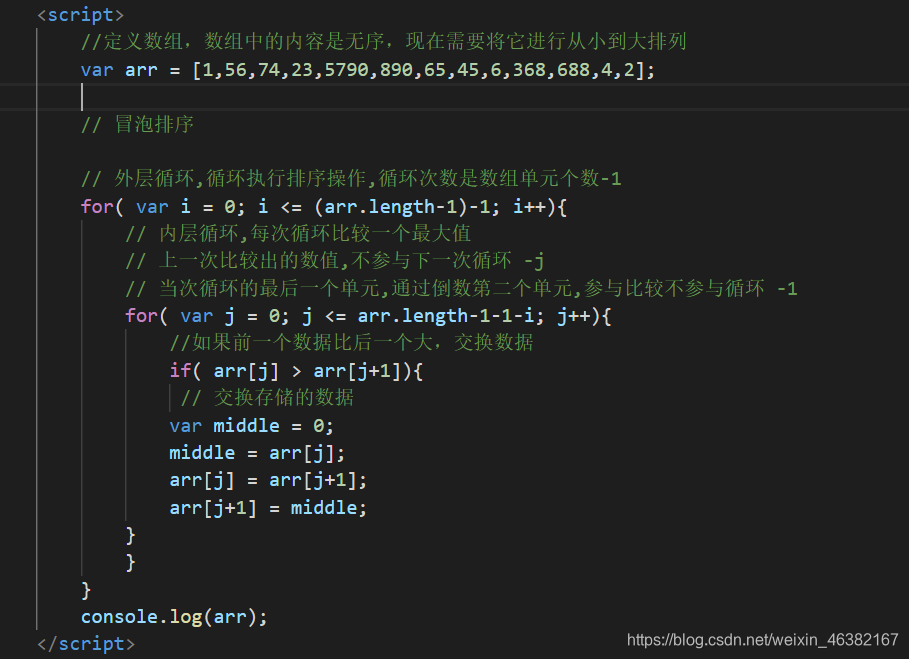Click the outer 'for( var i = 0' line
Image resolution: width=909 pixels, height=659 pixels.
323,207
